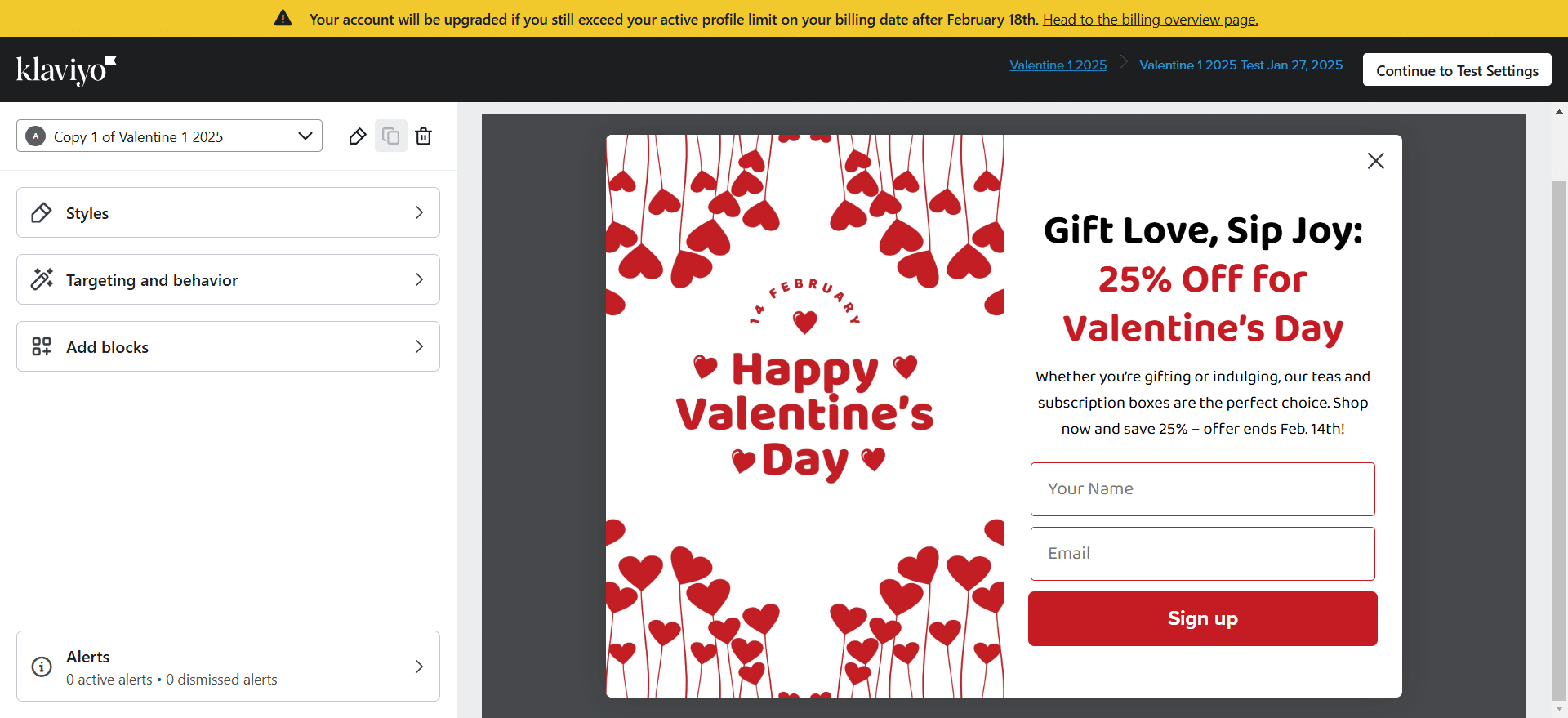Click the Targeting and behavior wand icon
1568x718 pixels.
coord(42,279)
